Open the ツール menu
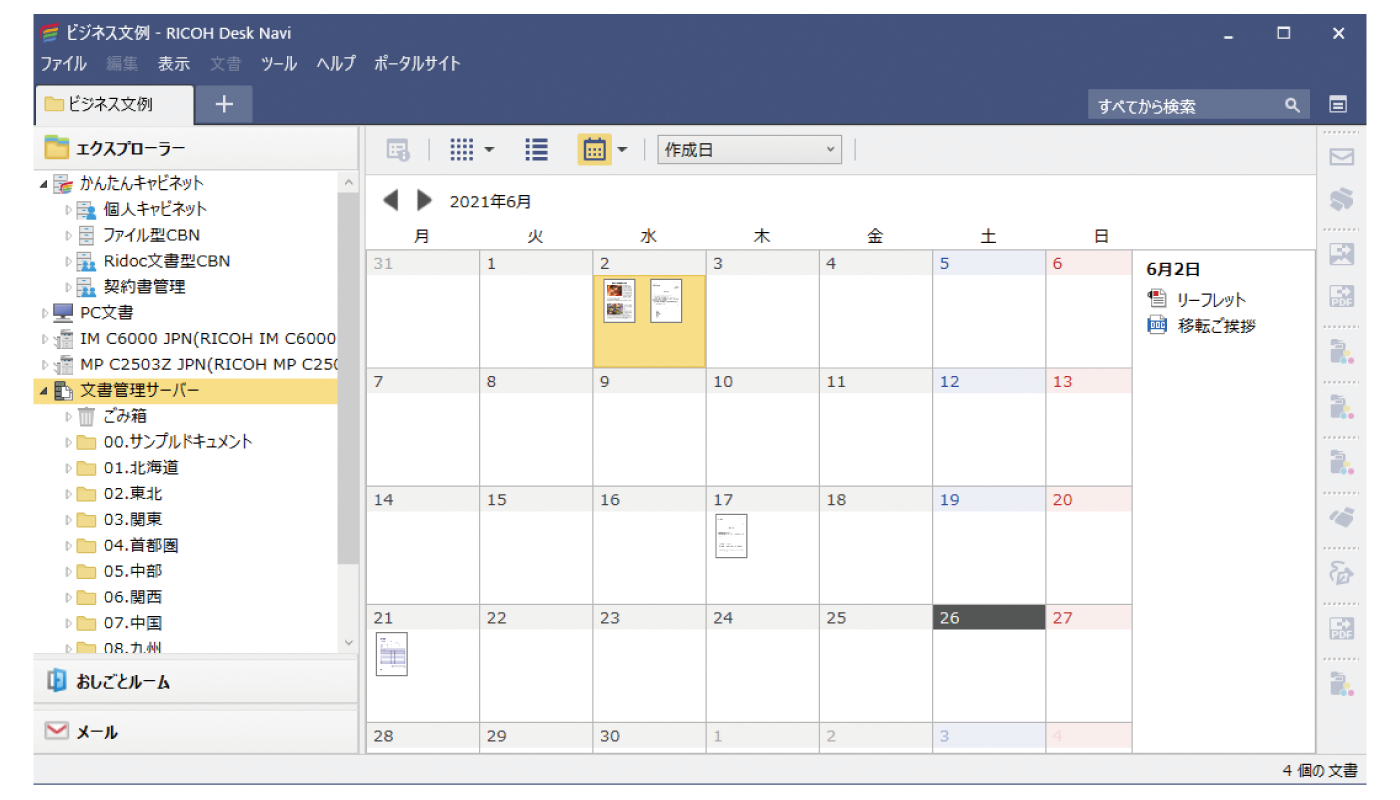 (x=278, y=63)
